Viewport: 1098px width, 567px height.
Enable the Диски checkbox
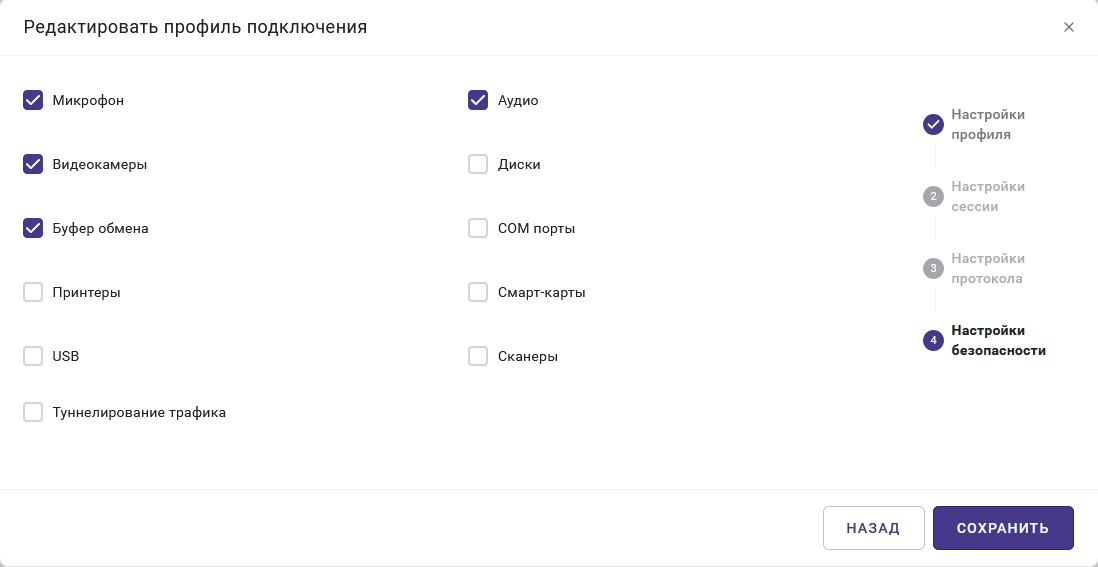[x=478, y=164]
